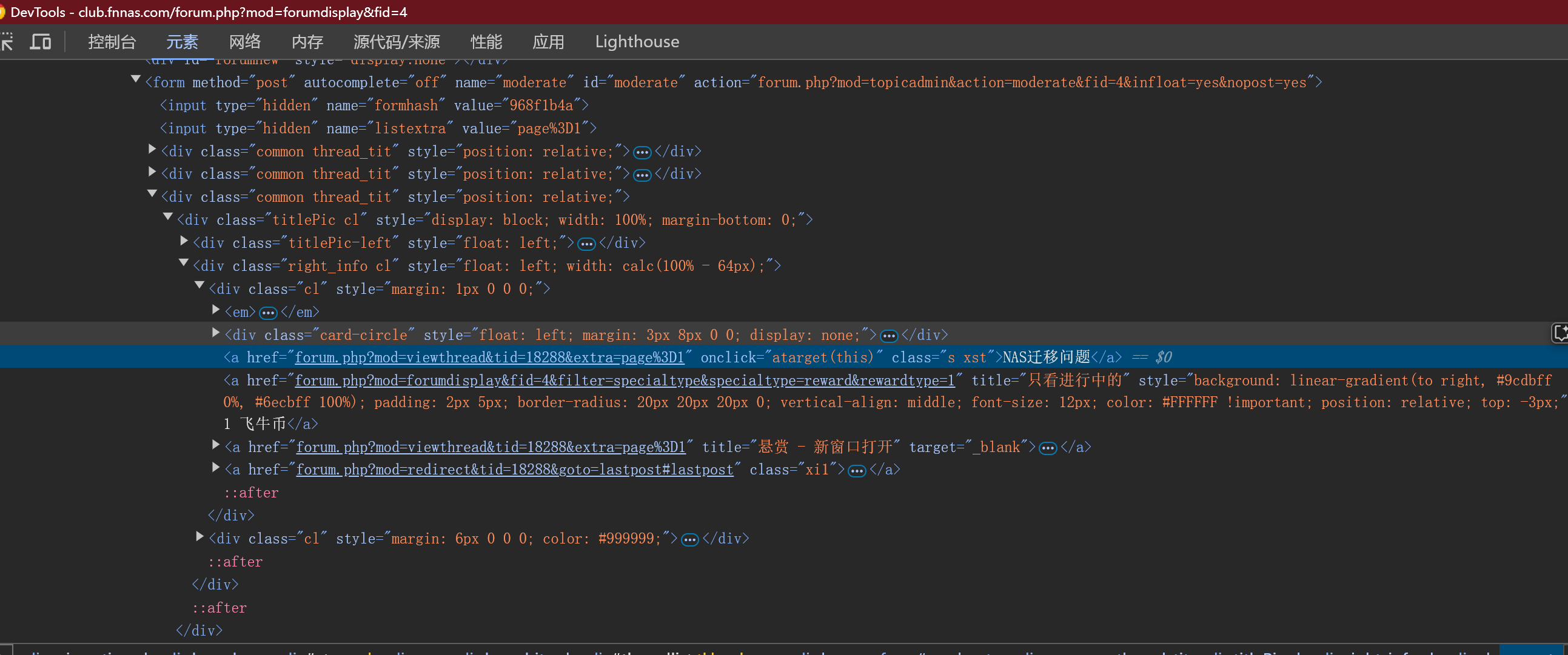Select first ::after pseudo-element under xi1 anchor
Viewport: 1568px width, 655px height.
tap(252, 493)
